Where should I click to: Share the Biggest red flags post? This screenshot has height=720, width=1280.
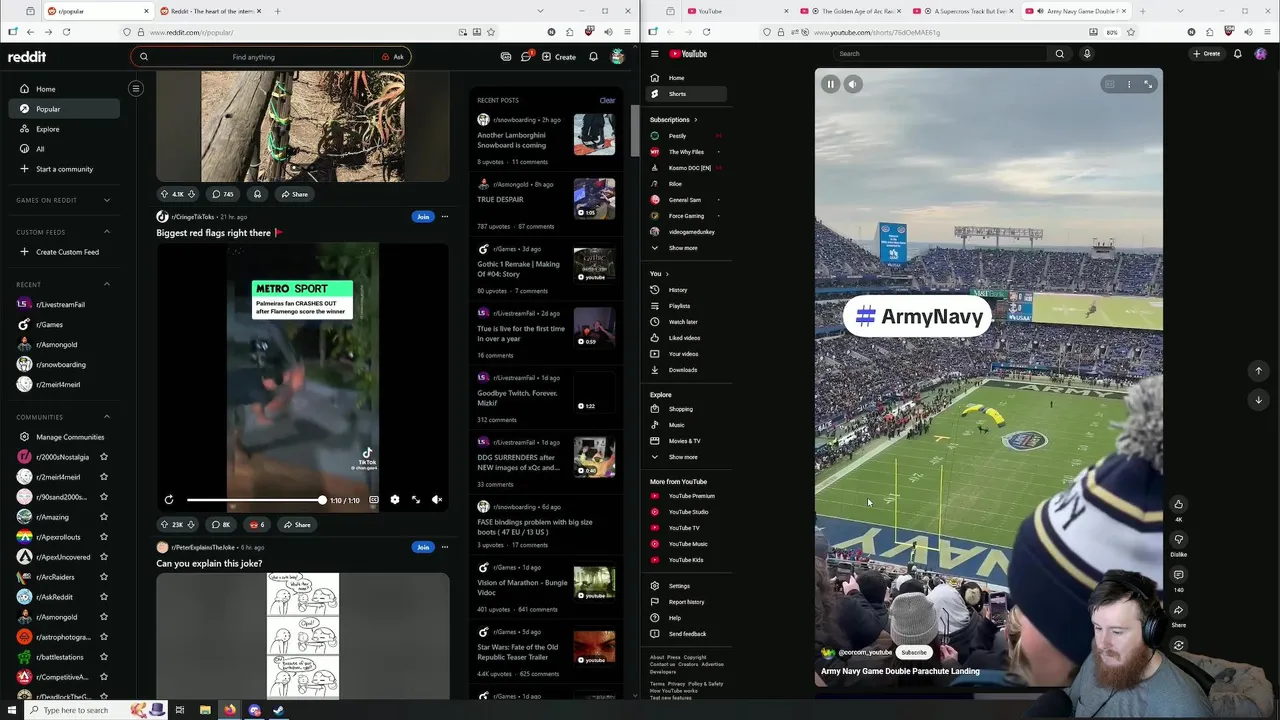tap(296, 524)
